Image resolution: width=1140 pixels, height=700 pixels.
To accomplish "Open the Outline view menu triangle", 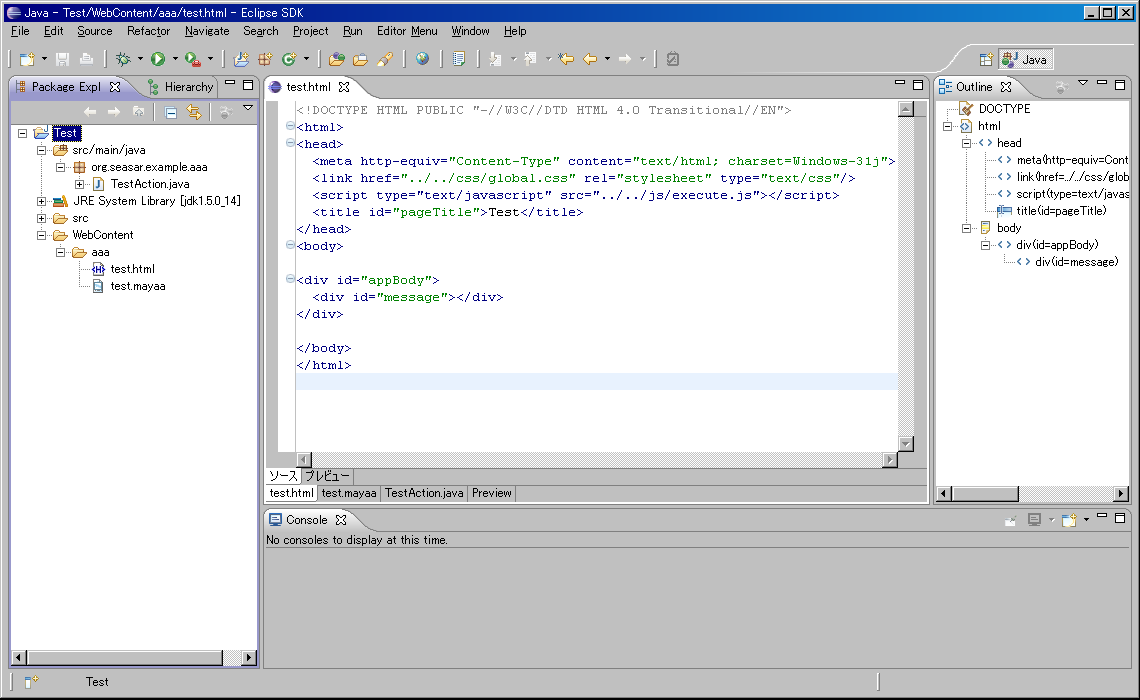I will click(x=1083, y=83).
